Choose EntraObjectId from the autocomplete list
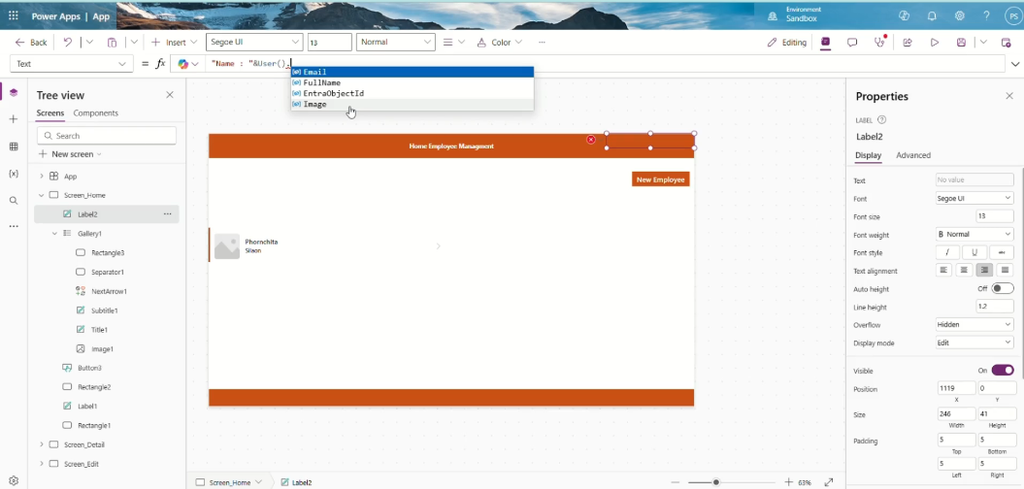The image size is (1024, 489). 412,93
